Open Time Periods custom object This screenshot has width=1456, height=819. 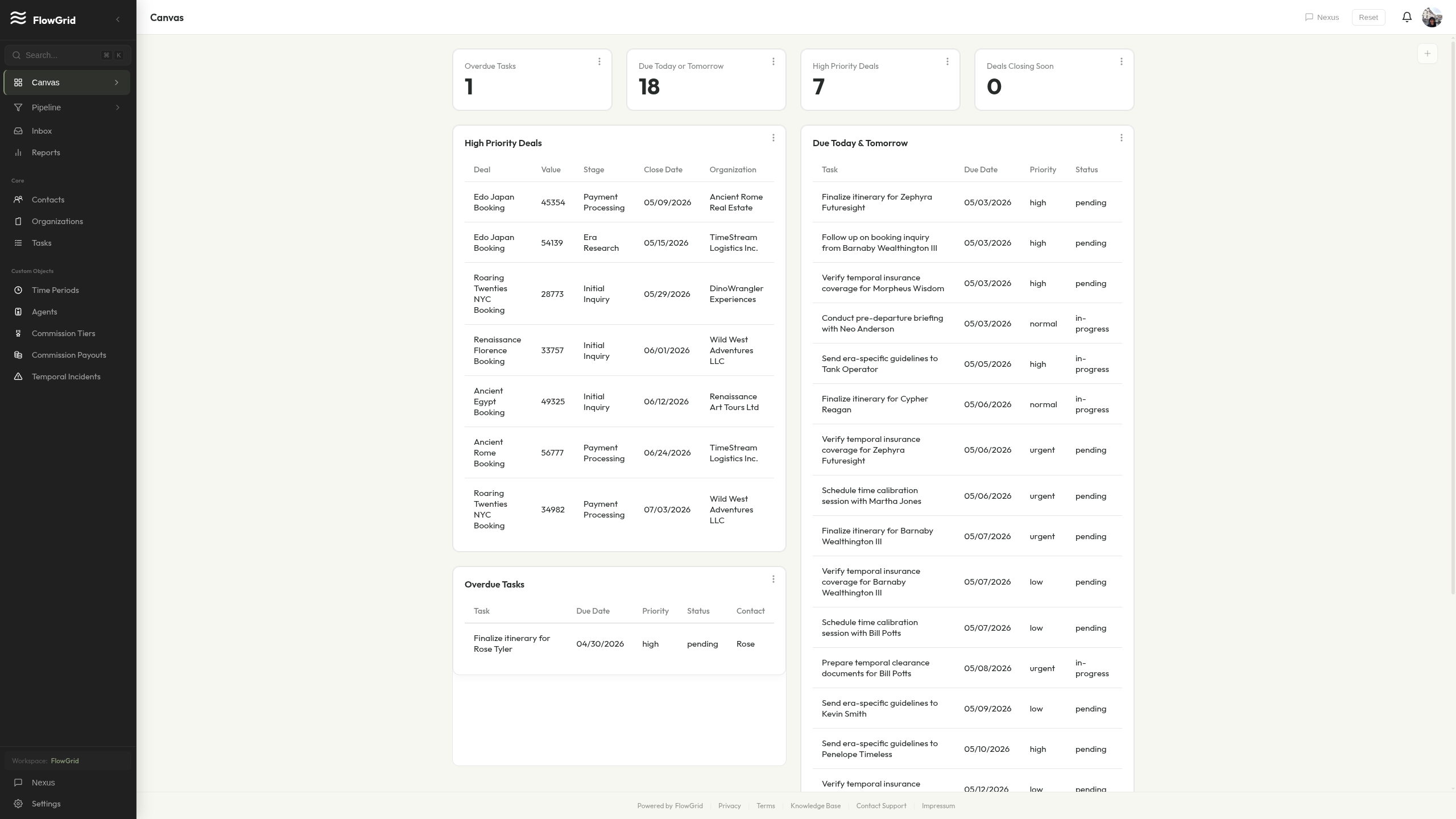coord(67,290)
